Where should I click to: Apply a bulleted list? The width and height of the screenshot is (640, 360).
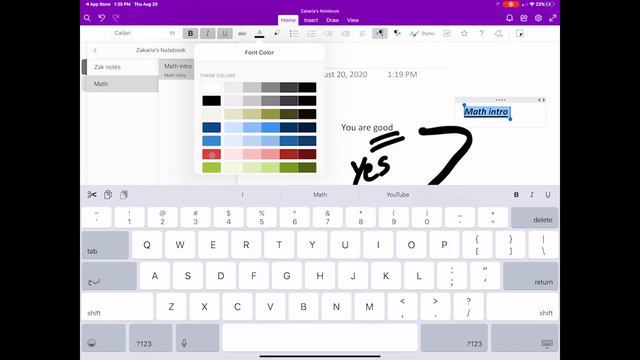[294, 34]
